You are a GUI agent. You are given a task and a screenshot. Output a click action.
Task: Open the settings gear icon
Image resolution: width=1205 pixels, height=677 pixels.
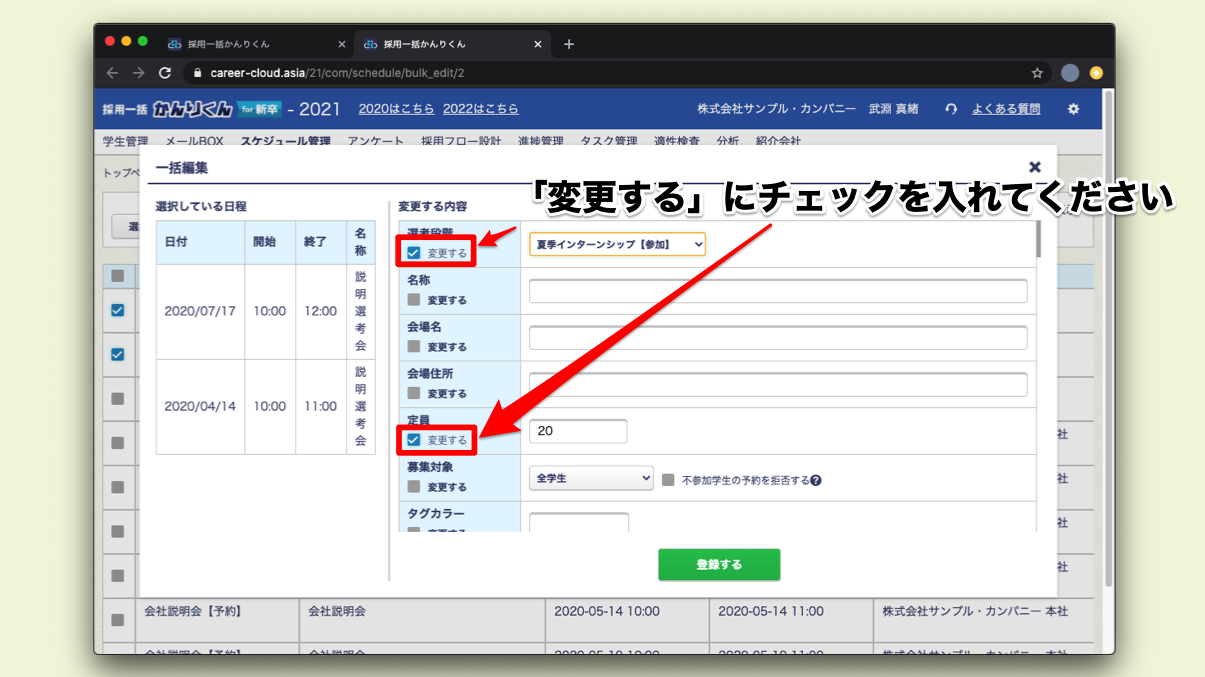click(1073, 109)
